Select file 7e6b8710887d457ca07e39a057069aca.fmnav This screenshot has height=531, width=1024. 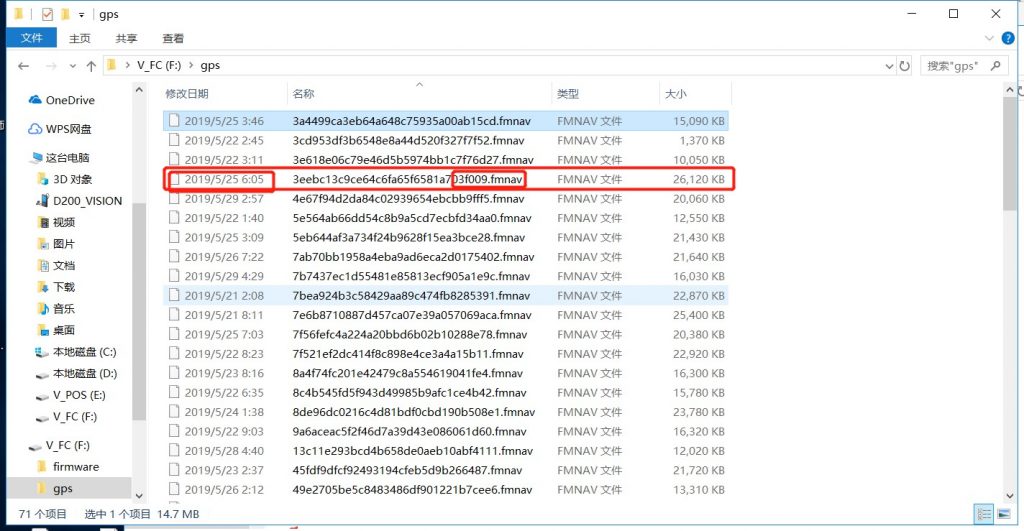point(445,315)
